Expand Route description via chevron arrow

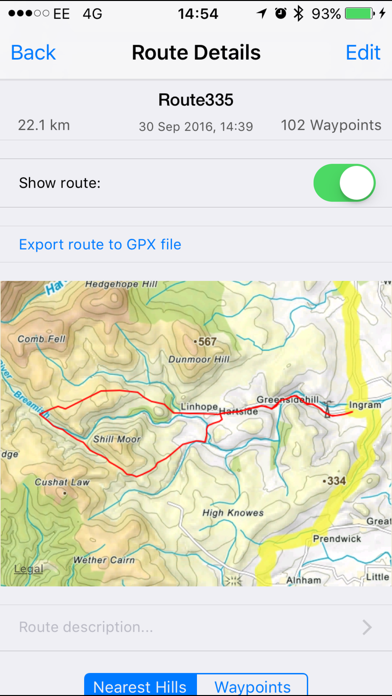[x=367, y=627]
